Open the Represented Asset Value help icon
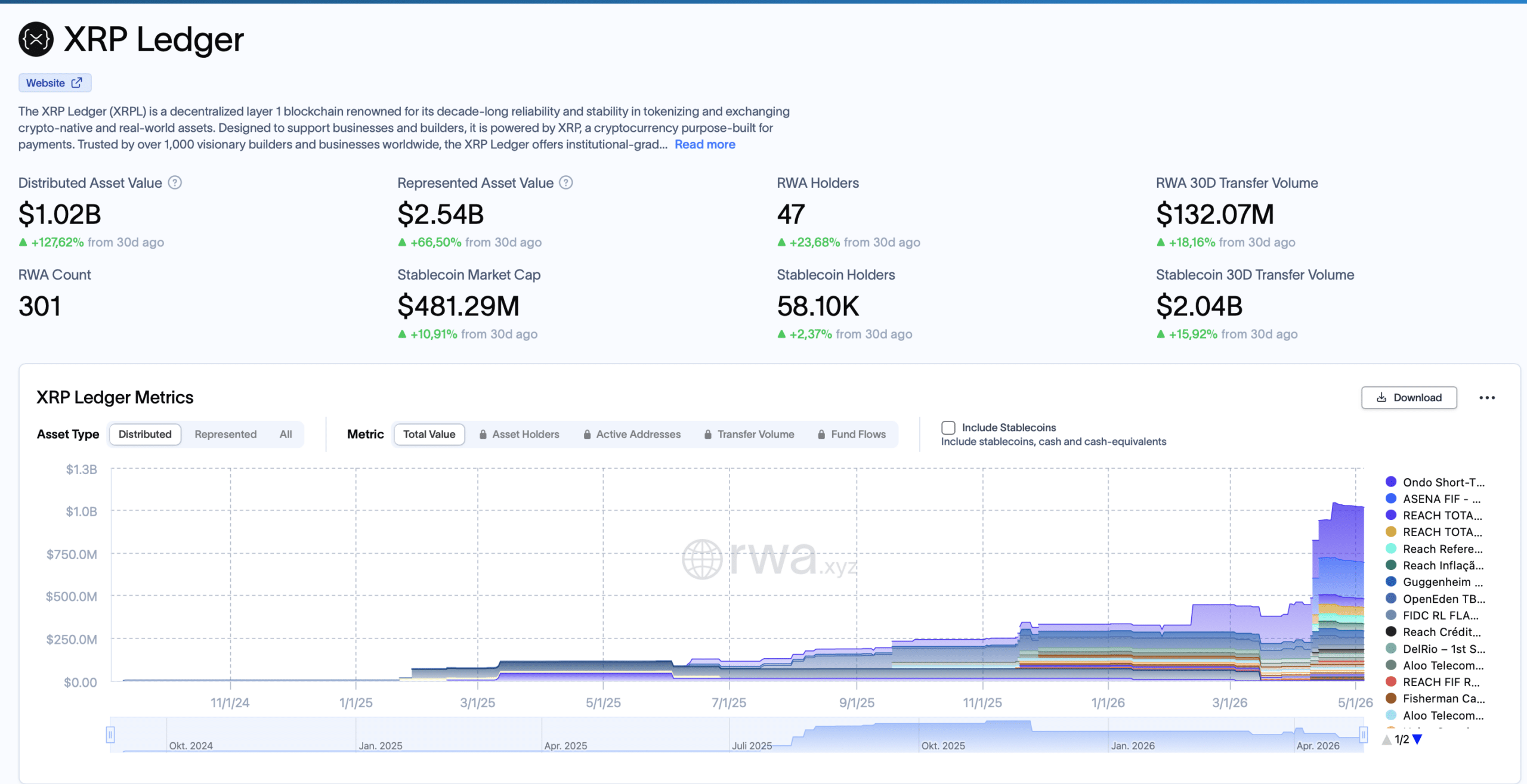Viewport: 1527px width, 784px height. [566, 182]
